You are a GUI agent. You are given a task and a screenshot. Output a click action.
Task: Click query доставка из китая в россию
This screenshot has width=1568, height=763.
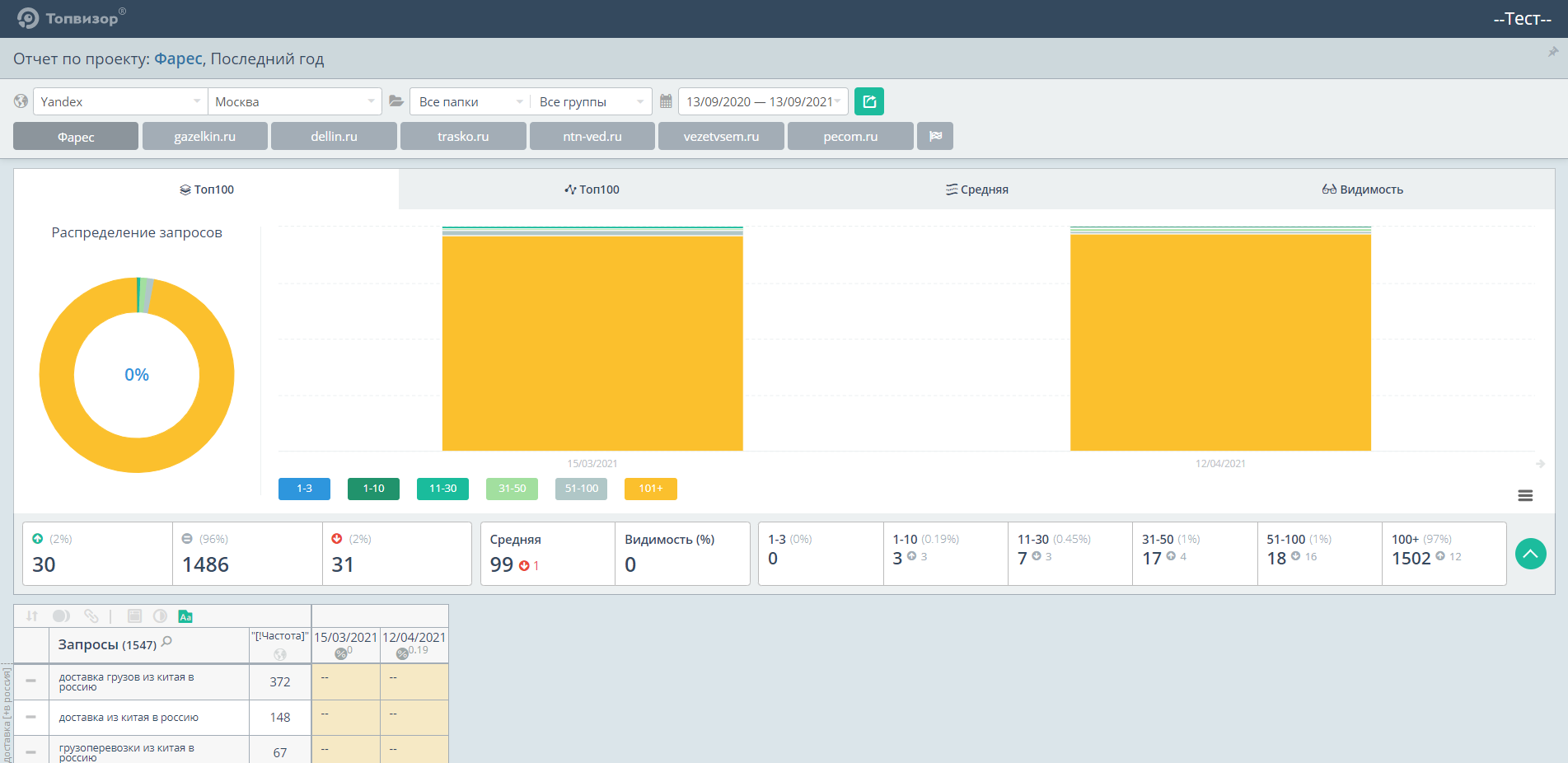click(x=129, y=718)
